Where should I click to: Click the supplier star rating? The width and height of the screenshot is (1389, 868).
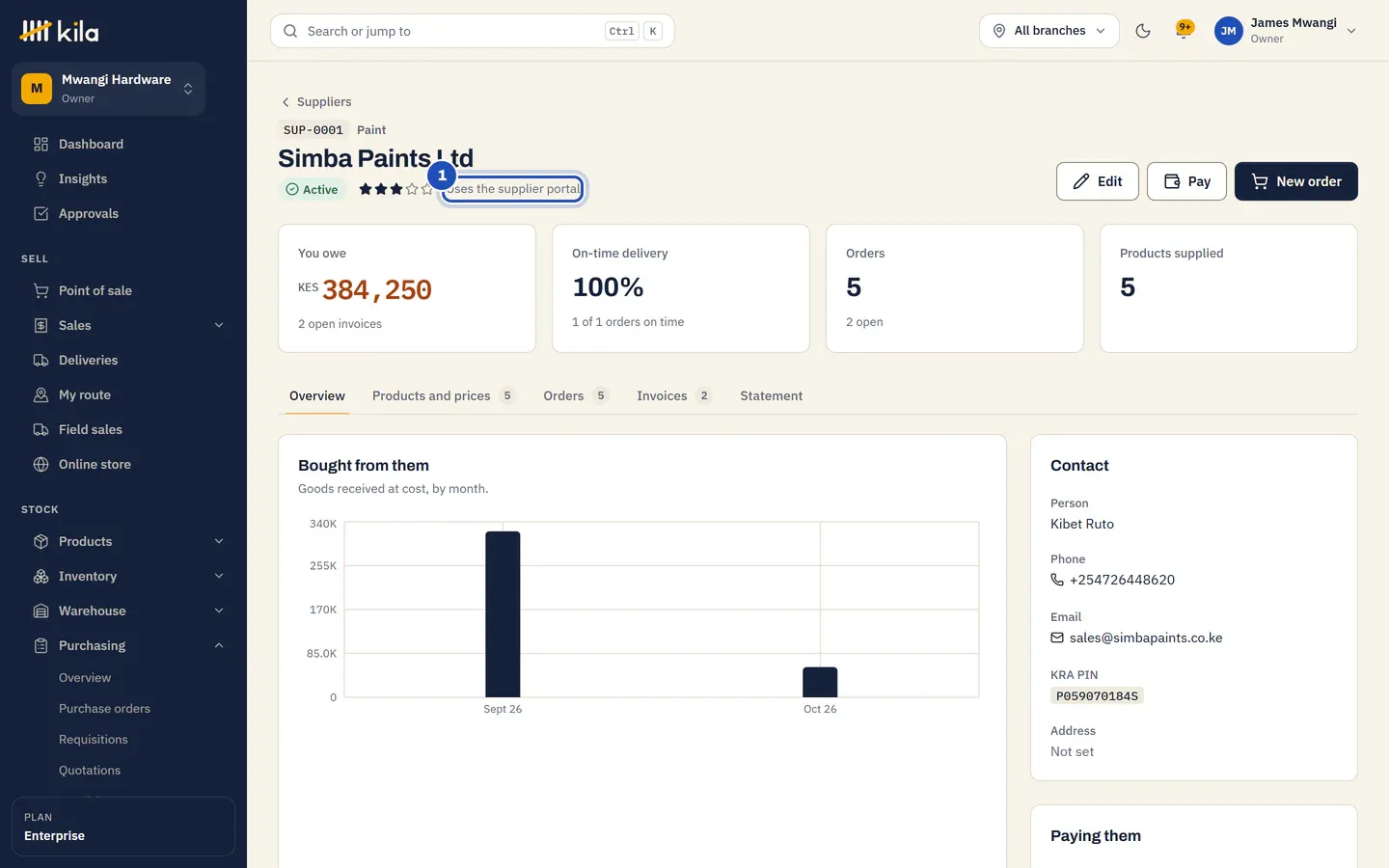coord(395,189)
